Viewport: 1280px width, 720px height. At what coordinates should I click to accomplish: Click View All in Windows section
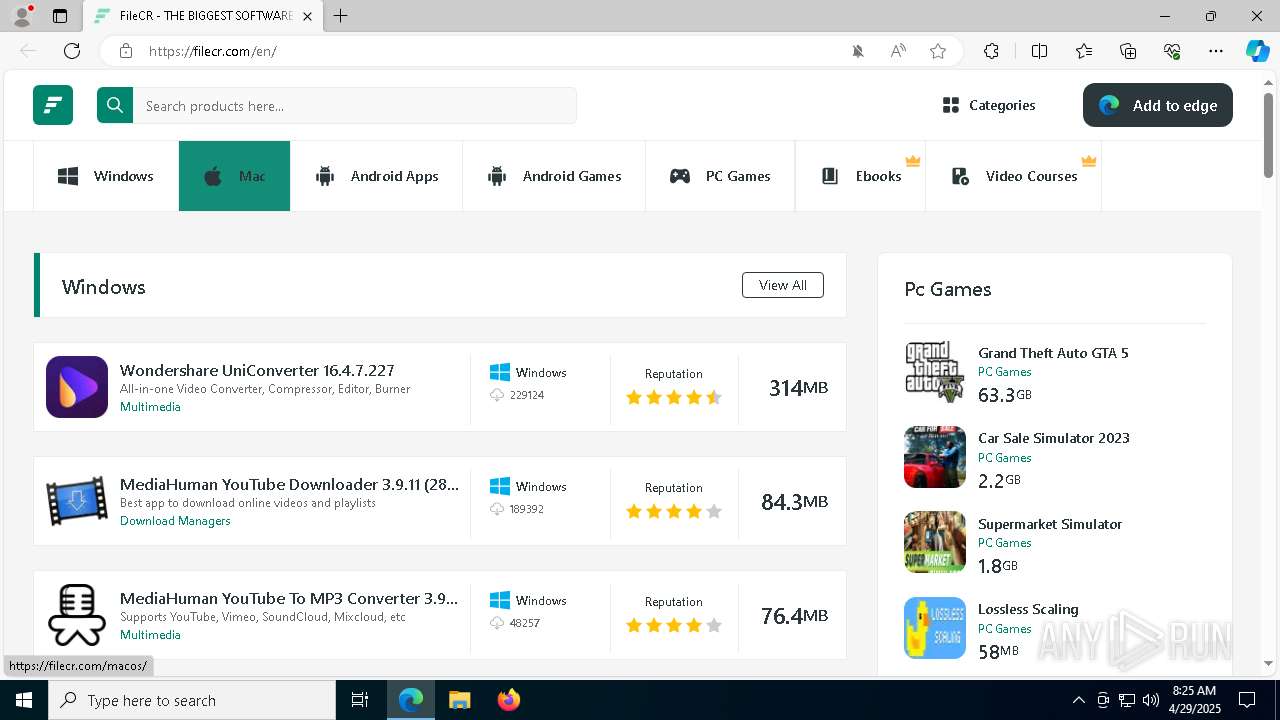coord(783,285)
